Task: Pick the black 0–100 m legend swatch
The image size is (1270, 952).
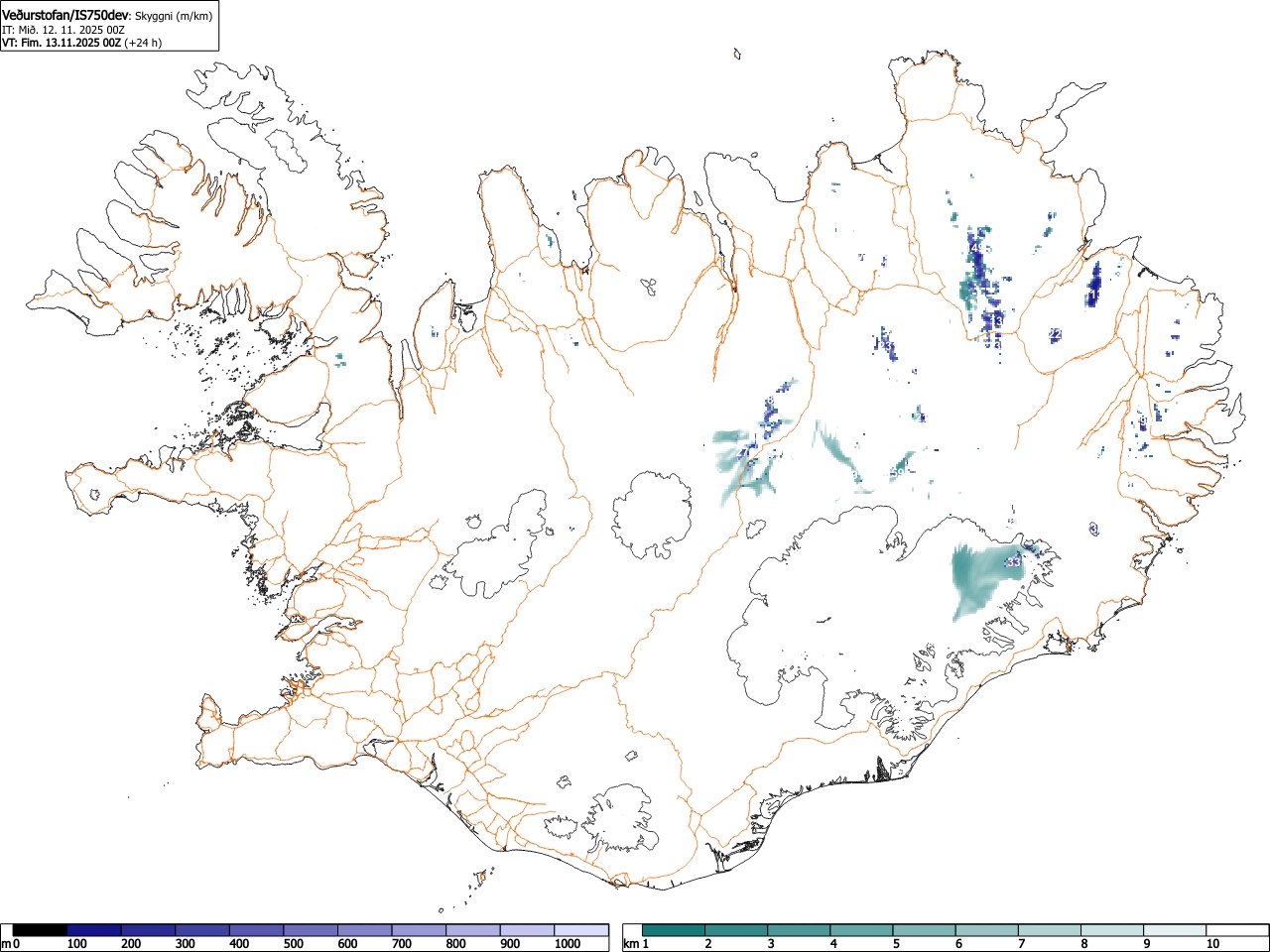Action: (41, 930)
